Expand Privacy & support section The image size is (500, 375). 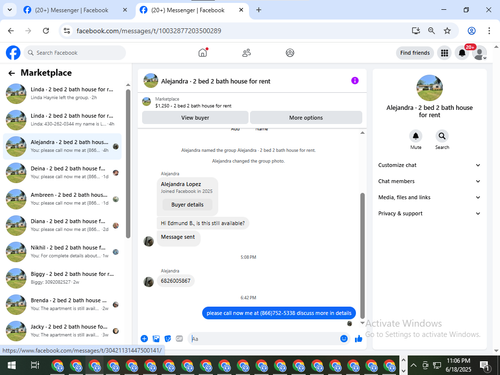pos(429,213)
